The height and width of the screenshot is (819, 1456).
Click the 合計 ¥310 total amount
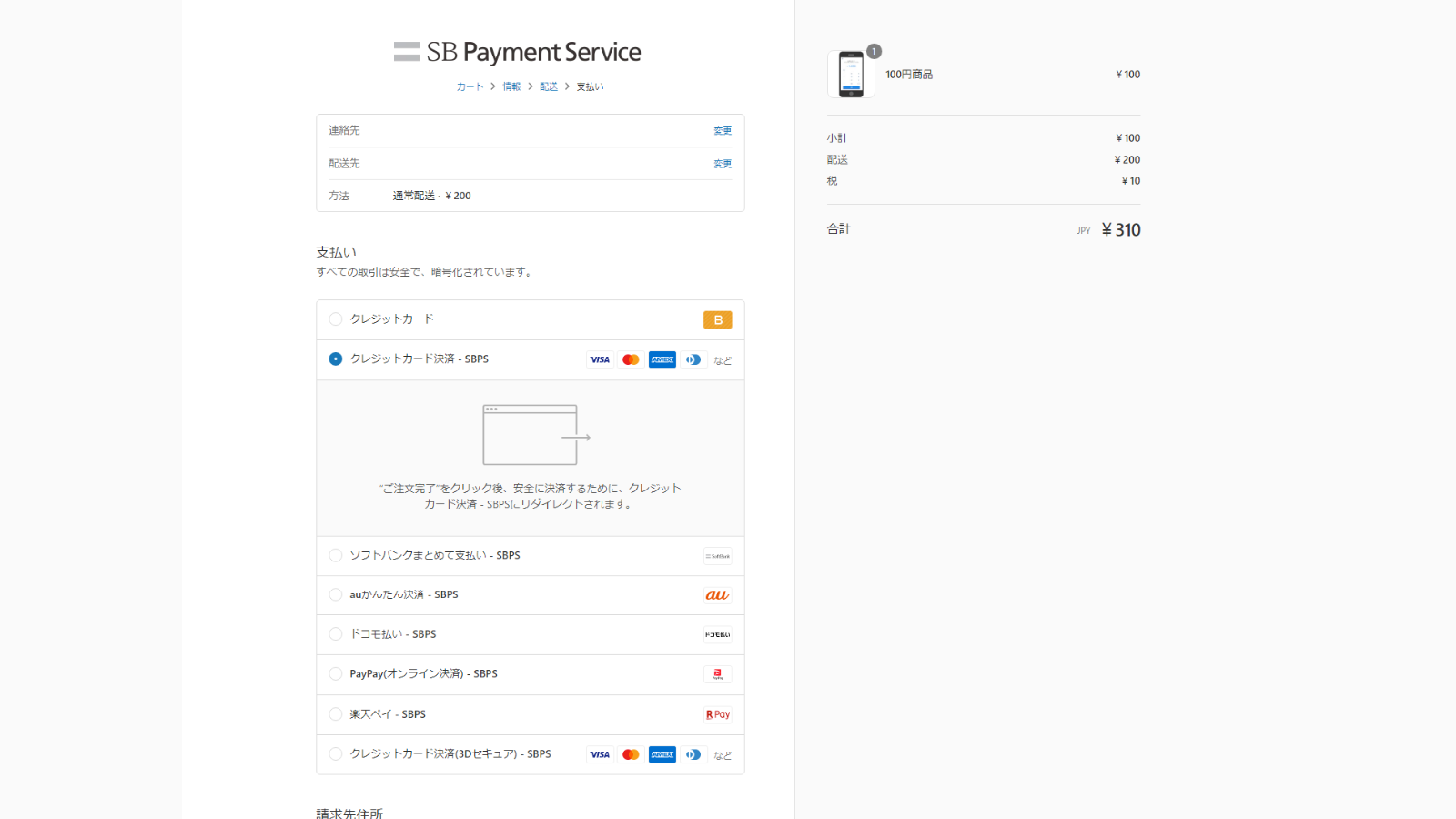click(x=1120, y=230)
